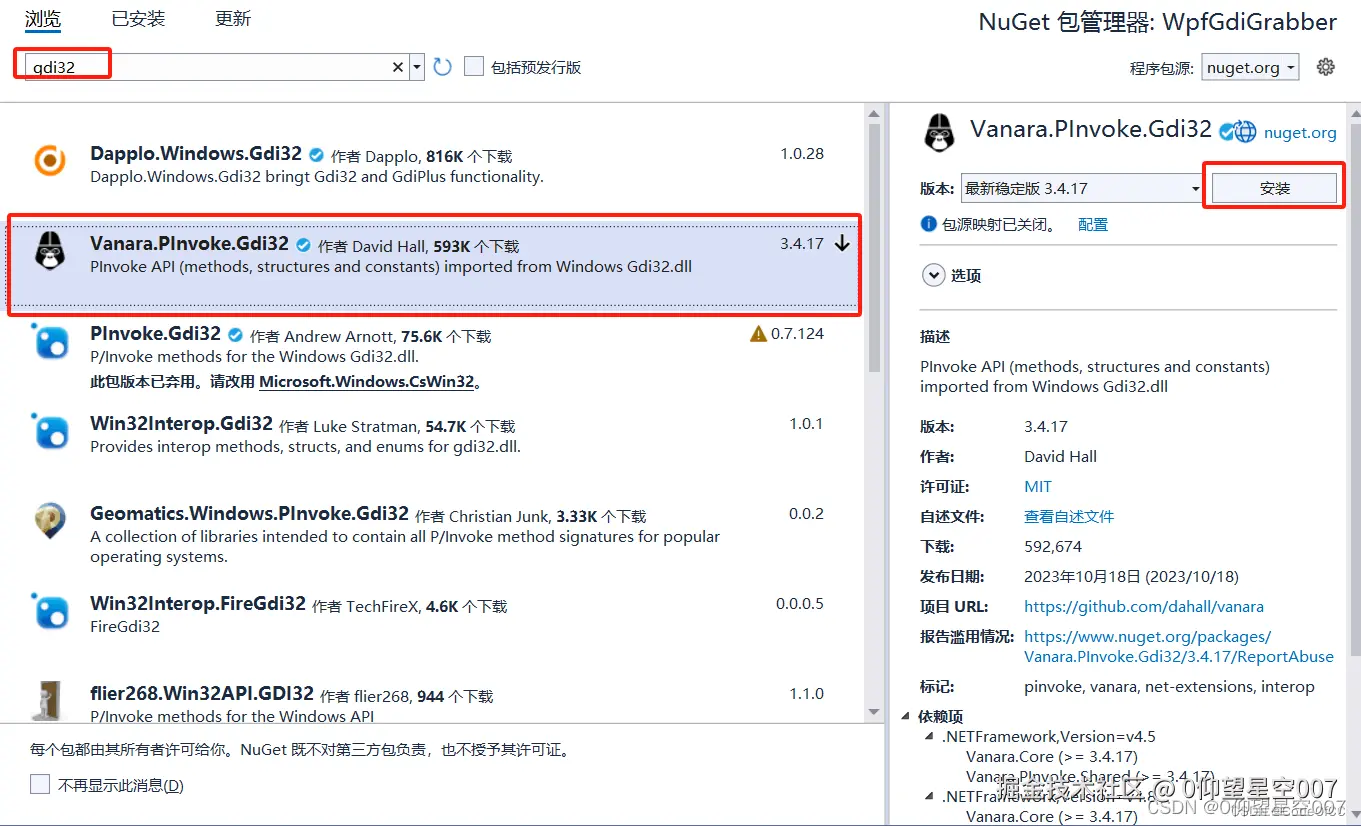Switch to the Installed tab

pyautogui.click(x=138, y=19)
